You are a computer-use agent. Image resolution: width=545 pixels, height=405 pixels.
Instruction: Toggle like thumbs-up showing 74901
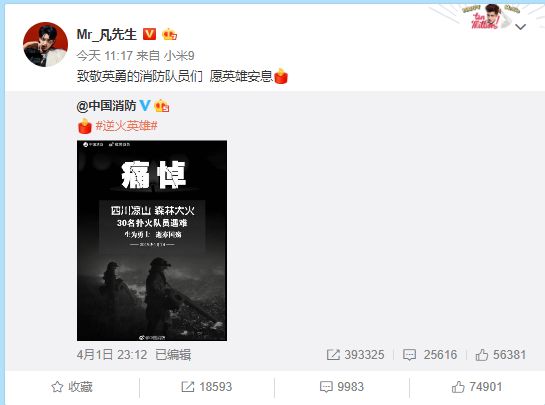[477, 387]
